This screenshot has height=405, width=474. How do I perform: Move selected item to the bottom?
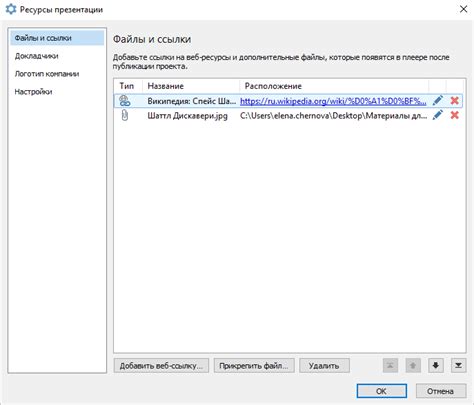(458, 366)
